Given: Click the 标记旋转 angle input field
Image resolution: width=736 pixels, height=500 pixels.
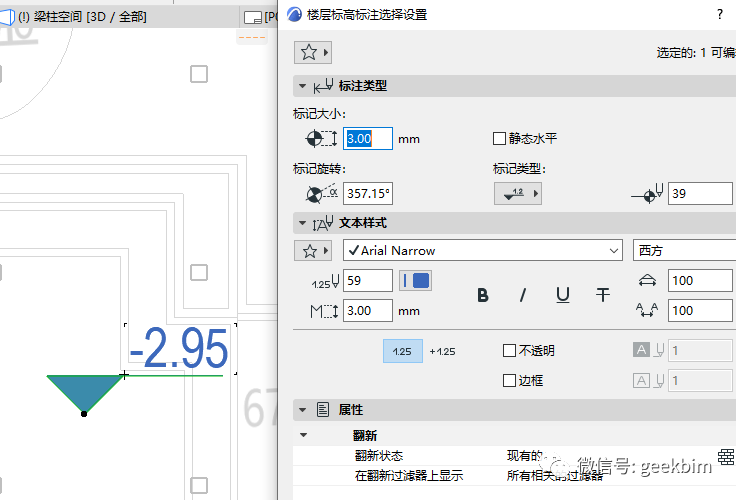Looking at the screenshot, I should 368,194.
